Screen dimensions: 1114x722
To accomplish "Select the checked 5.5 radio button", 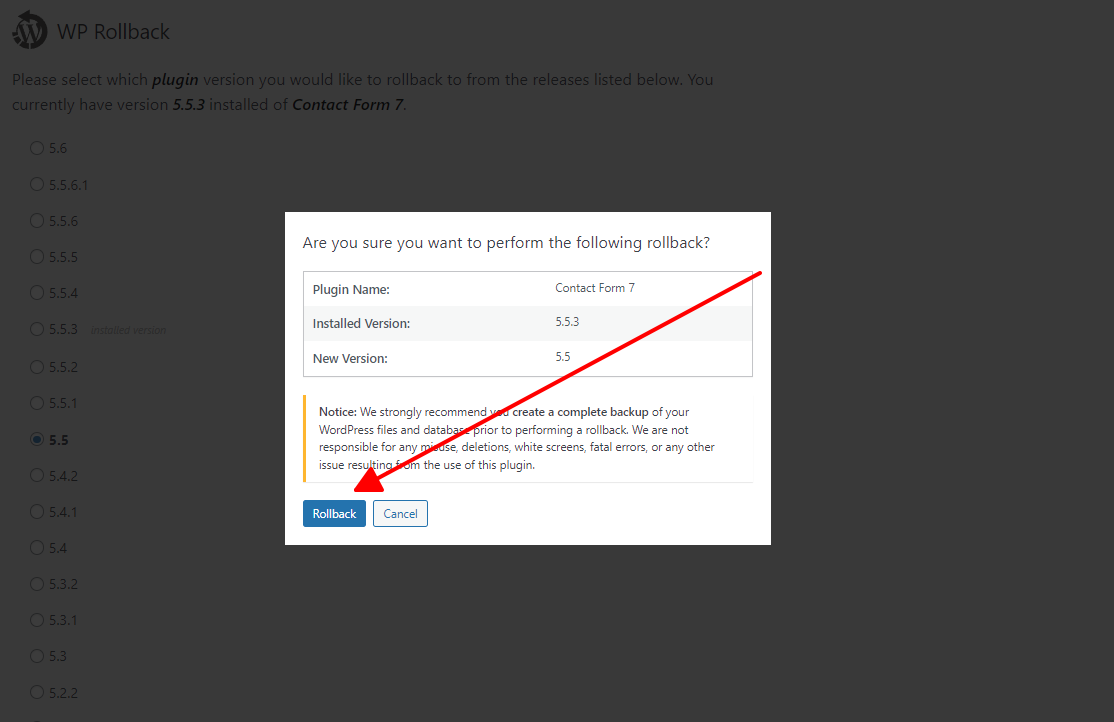I will click(x=37, y=439).
